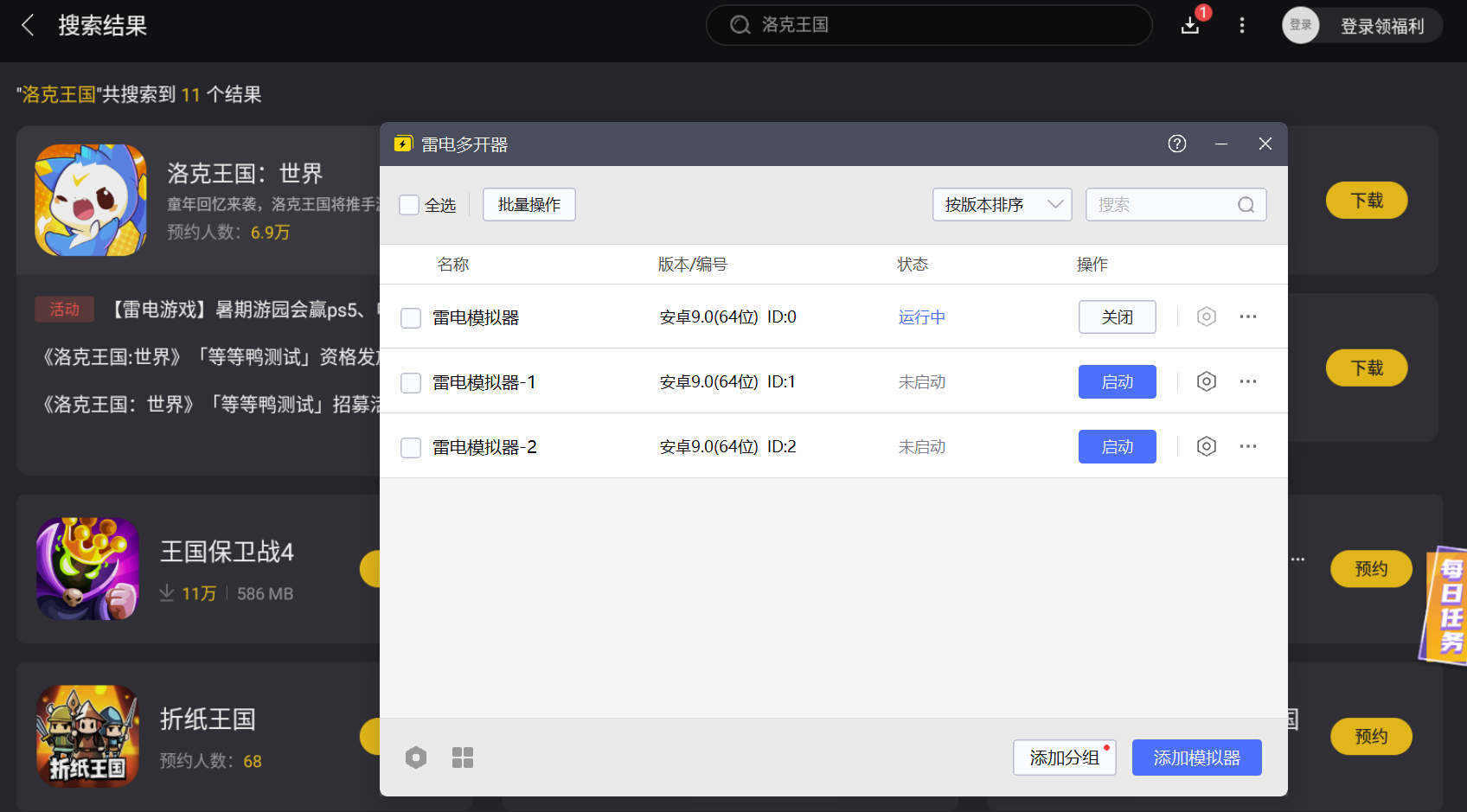Click 关闭 to stop 雷电模拟器
Image resolution: width=1467 pixels, height=812 pixels.
click(1118, 316)
